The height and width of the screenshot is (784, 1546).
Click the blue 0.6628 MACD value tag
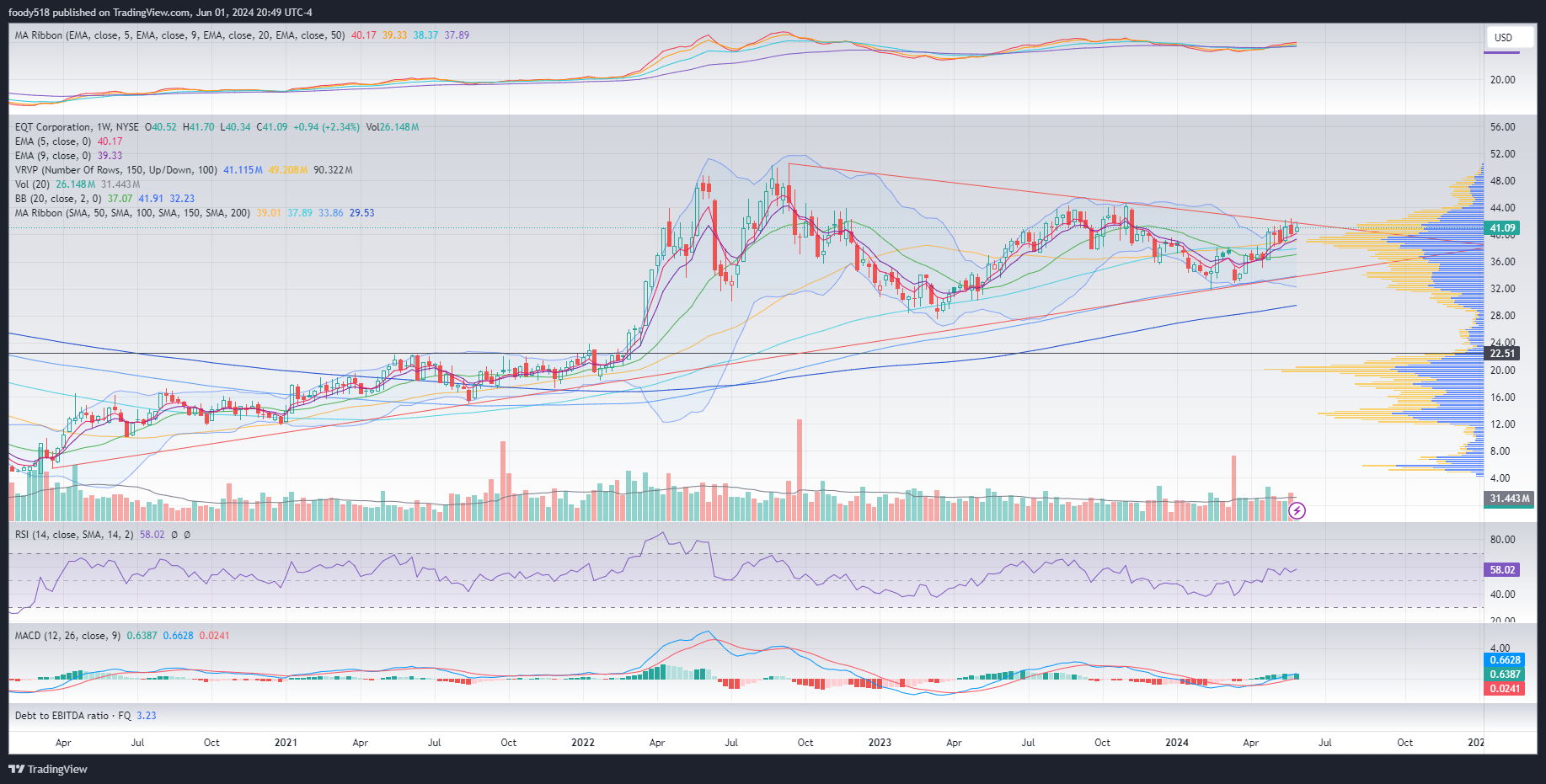click(1505, 660)
